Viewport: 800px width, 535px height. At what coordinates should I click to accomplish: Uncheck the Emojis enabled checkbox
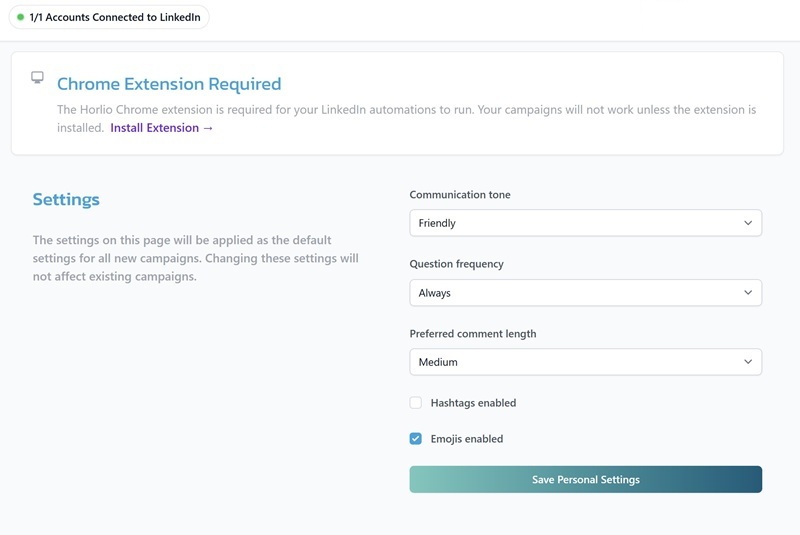pos(416,439)
